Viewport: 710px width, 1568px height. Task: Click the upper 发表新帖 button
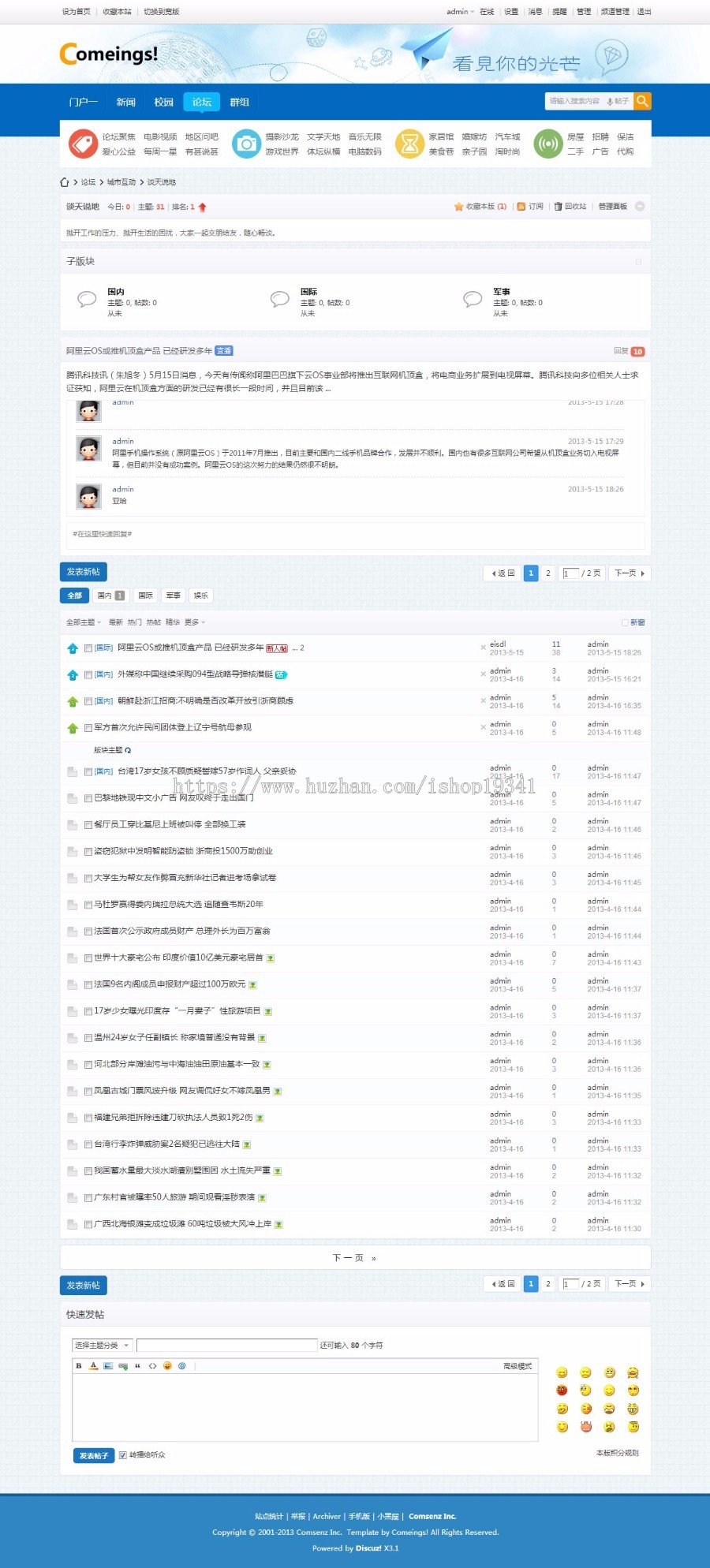[84, 572]
